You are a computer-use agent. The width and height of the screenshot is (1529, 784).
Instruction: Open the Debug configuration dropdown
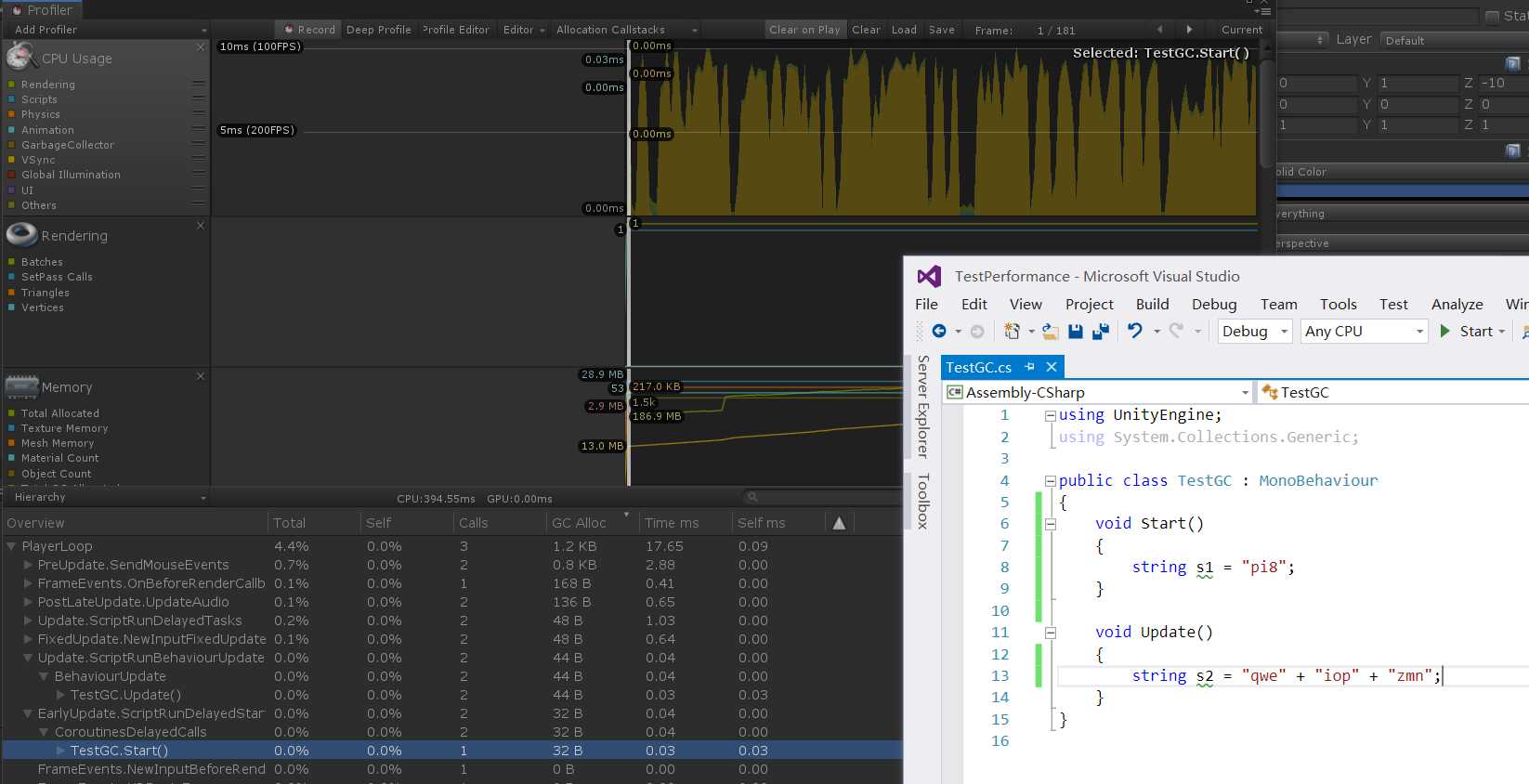tap(1255, 332)
